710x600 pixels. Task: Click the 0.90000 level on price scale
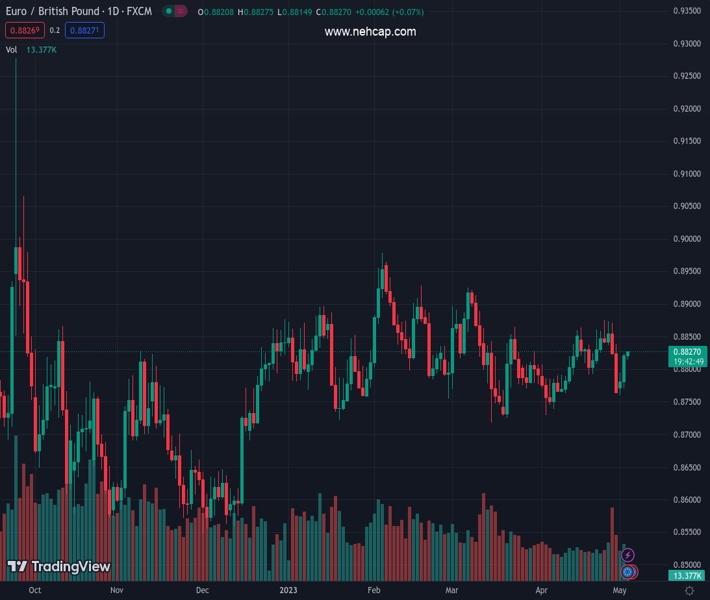click(x=686, y=239)
